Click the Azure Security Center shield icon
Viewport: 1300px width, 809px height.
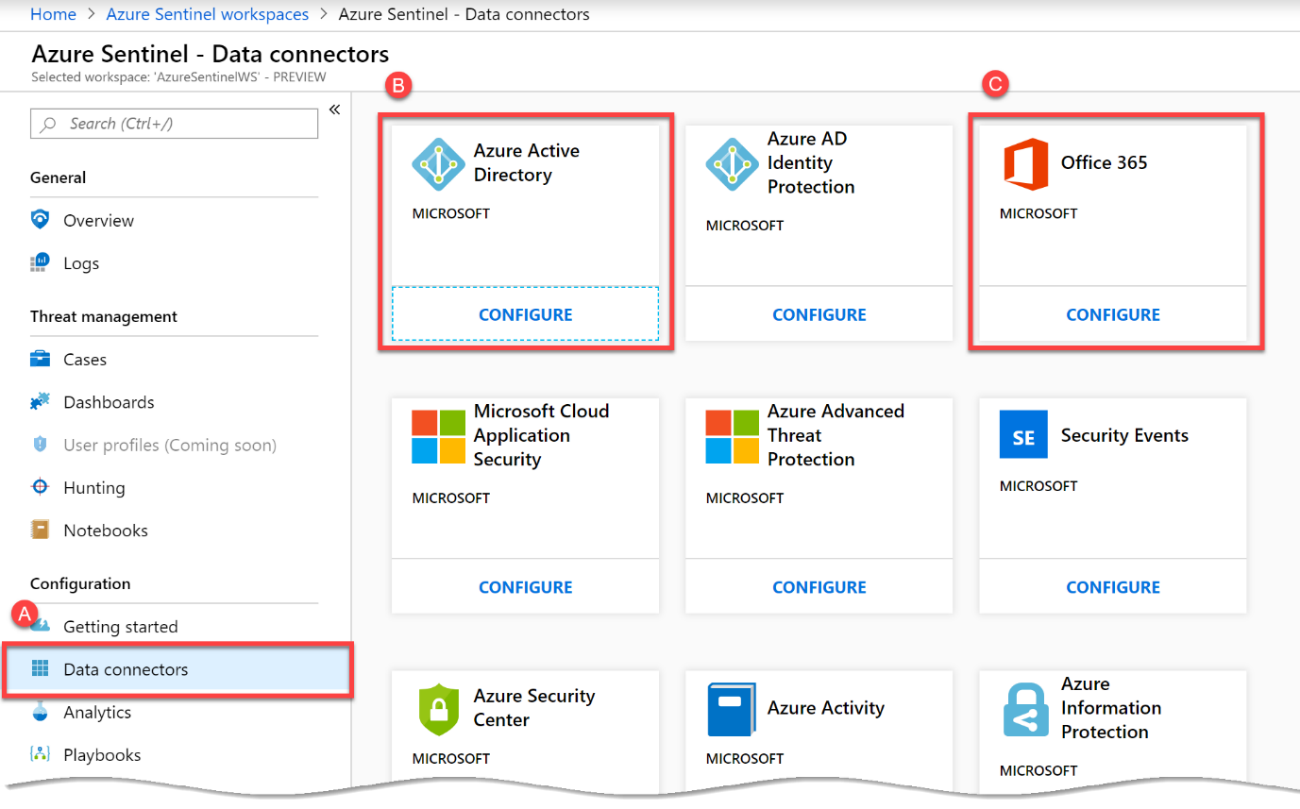click(438, 708)
